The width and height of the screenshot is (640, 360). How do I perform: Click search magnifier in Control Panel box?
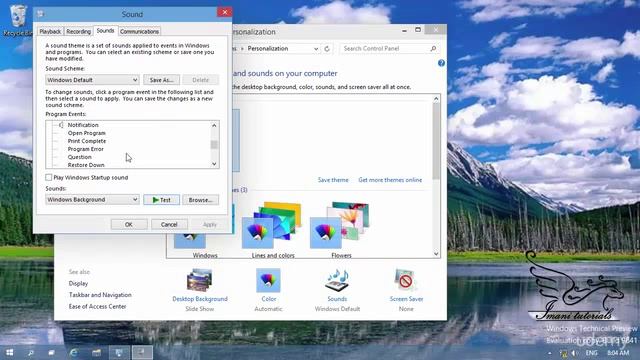pyautogui.click(x=433, y=49)
